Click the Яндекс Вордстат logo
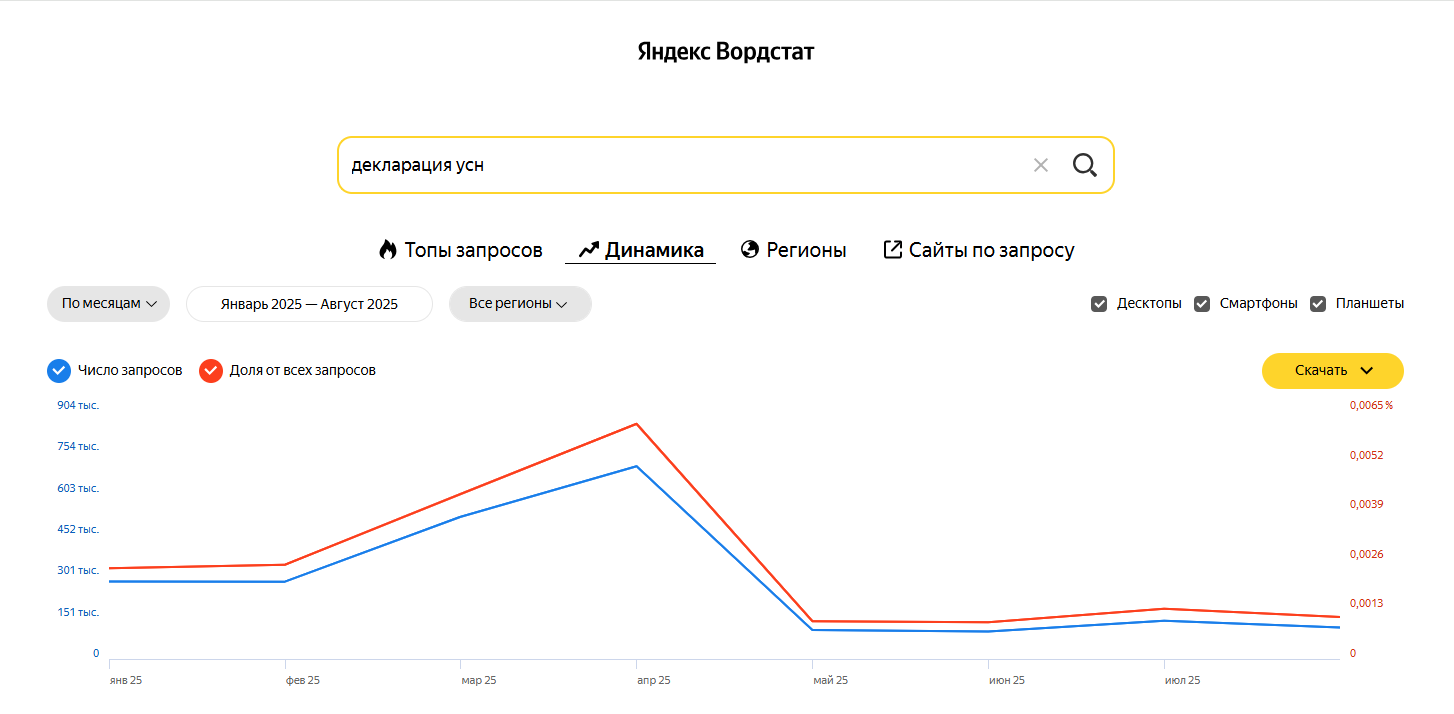 [x=726, y=52]
